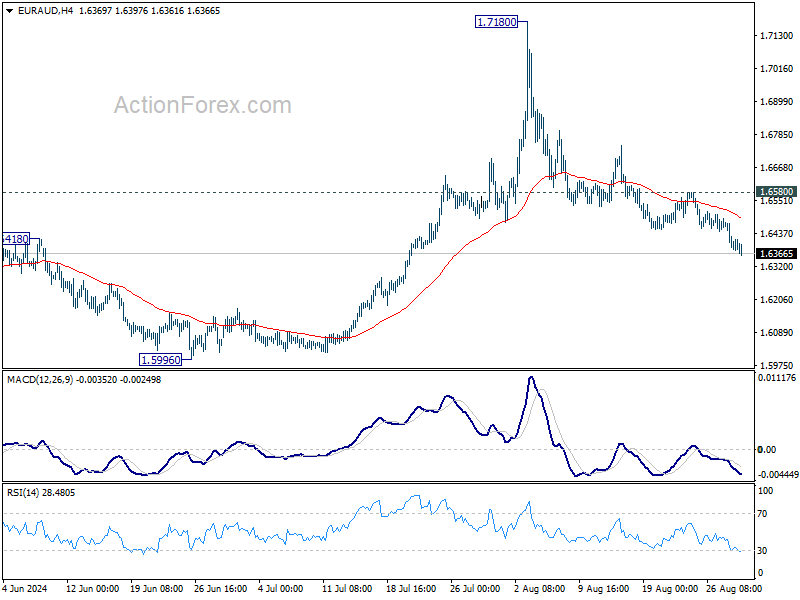
Task: Click the 2 Aug 08:00 time label
Action: click(x=539, y=589)
